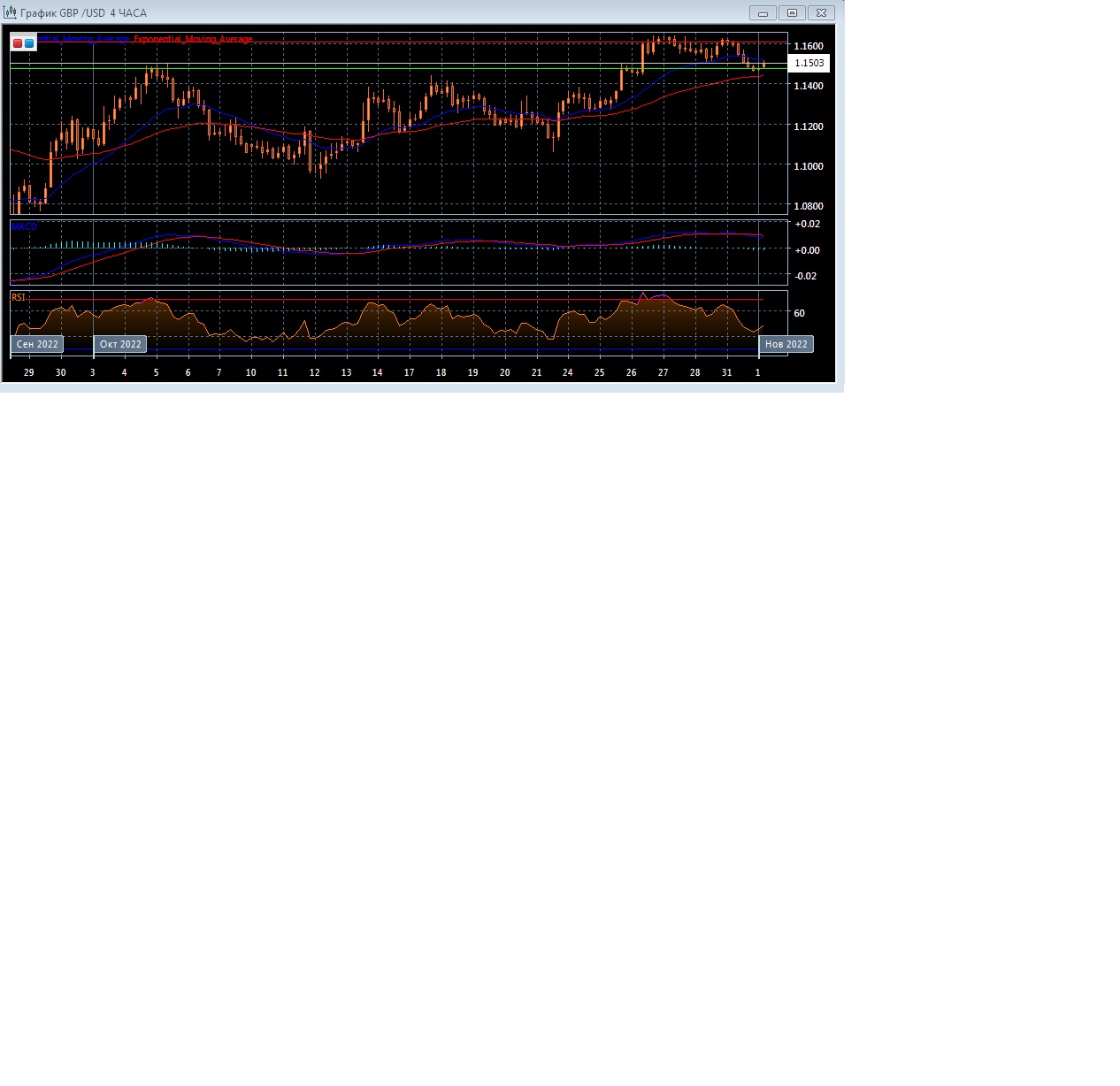This screenshot has height=1086, width=1120.
Task: Select the RSI indicator label
Action: click(19, 298)
